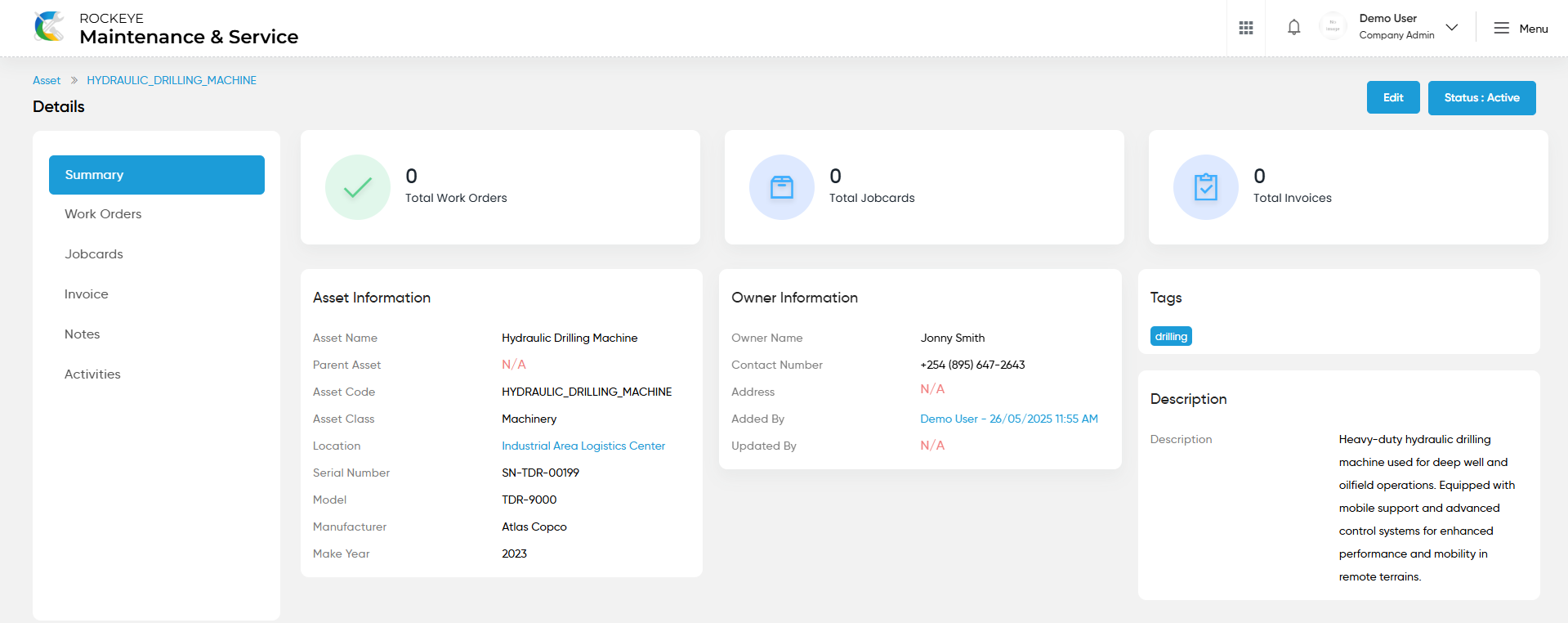Open the Status: Active dropdown button
Screen dimensions: 1568x623
point(1481,98)
